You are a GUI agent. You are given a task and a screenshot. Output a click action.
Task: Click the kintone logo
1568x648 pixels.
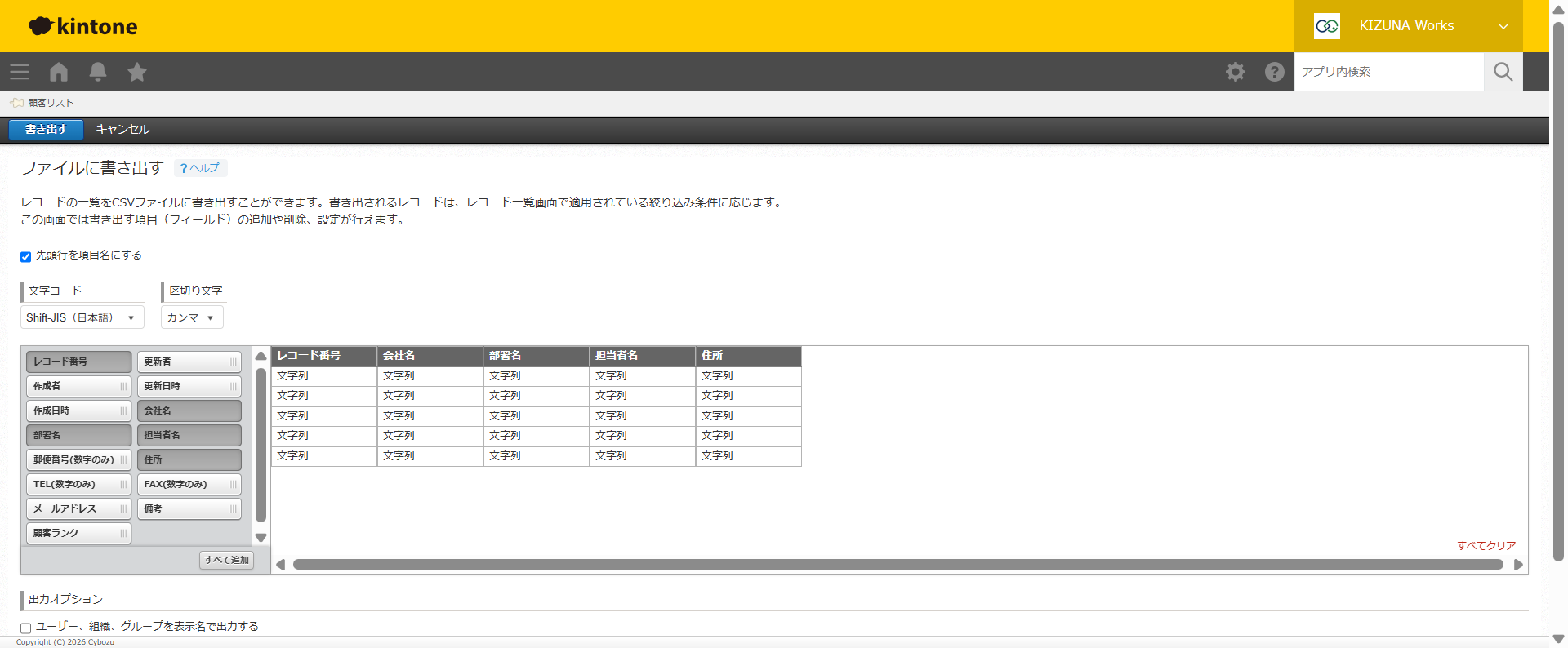[x=83, y=26]
